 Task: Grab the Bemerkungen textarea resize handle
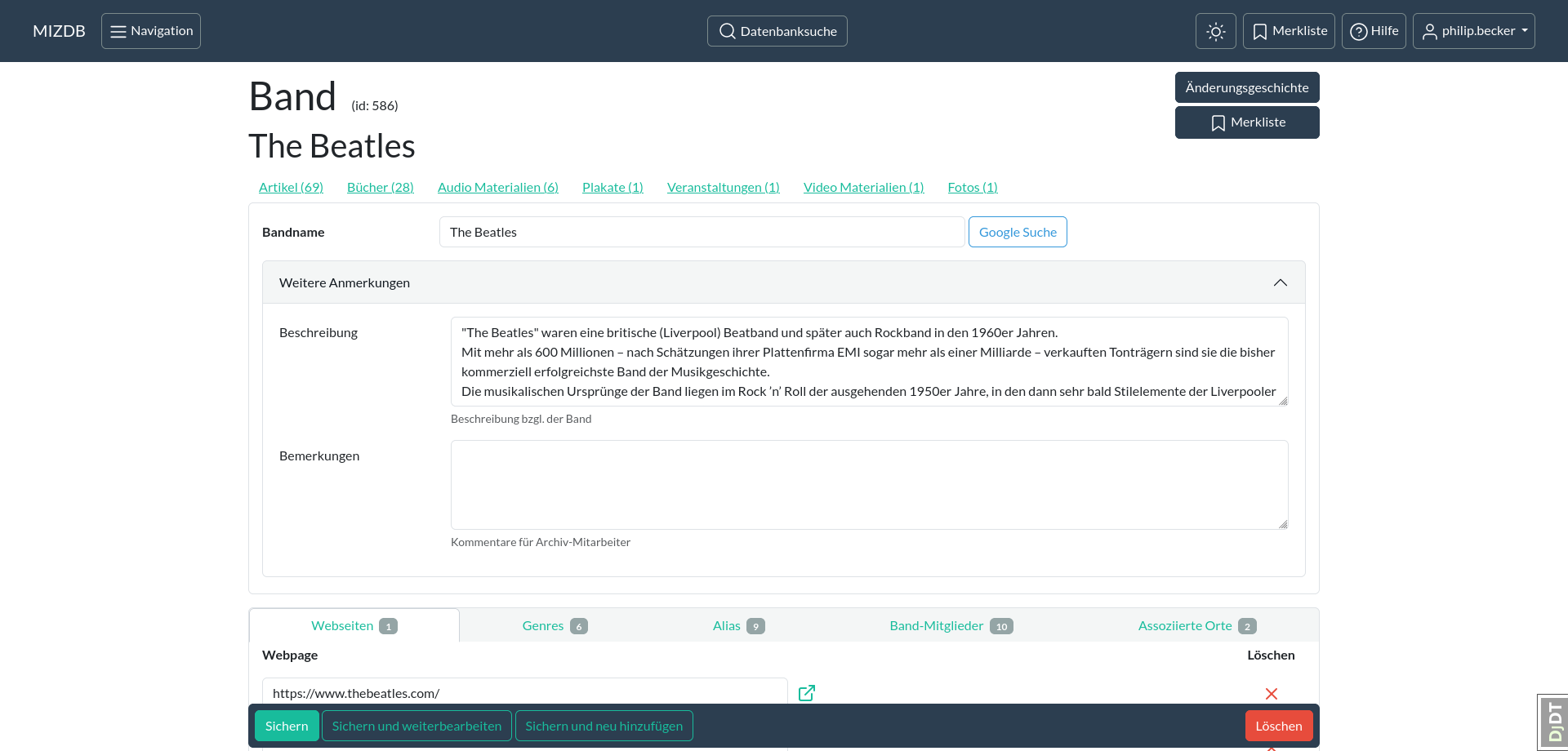[x=1283, y=524]
